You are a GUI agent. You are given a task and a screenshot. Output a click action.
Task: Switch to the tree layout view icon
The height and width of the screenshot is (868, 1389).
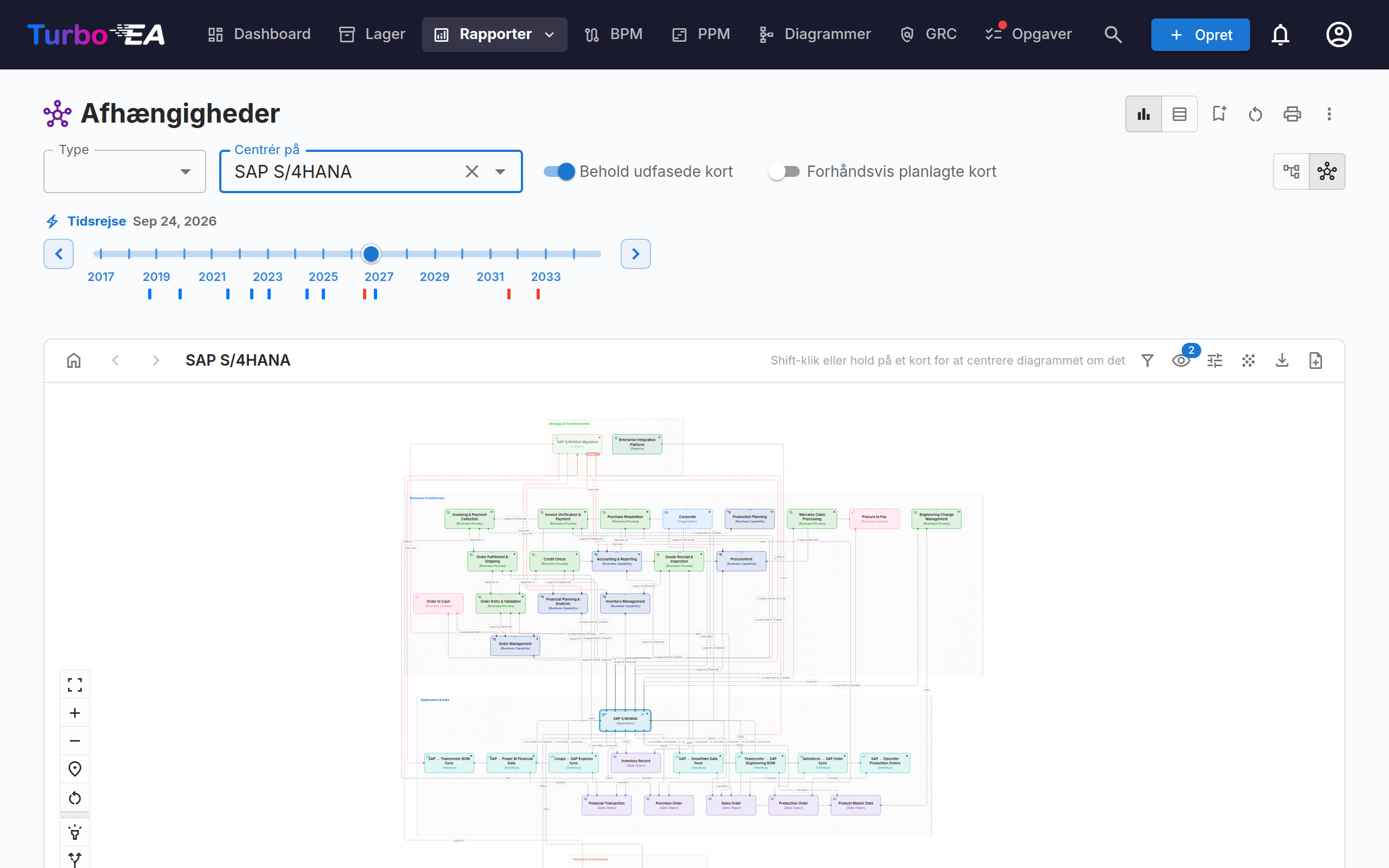(1291, 171)
